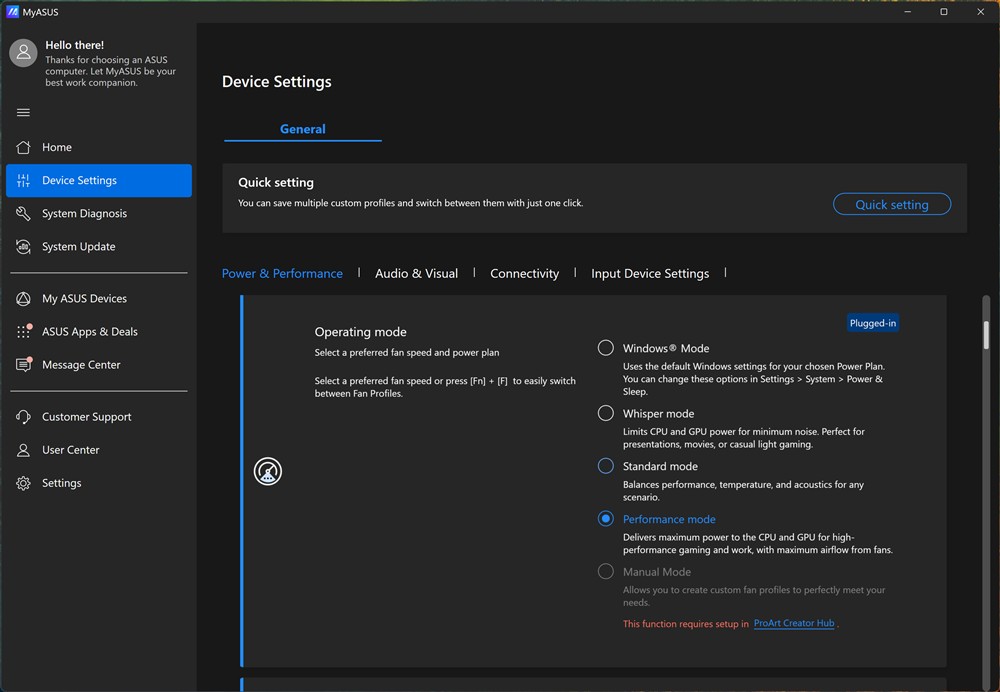Open System Diagnosis wrench icon

pyautogui.click(x=23, y=213)
